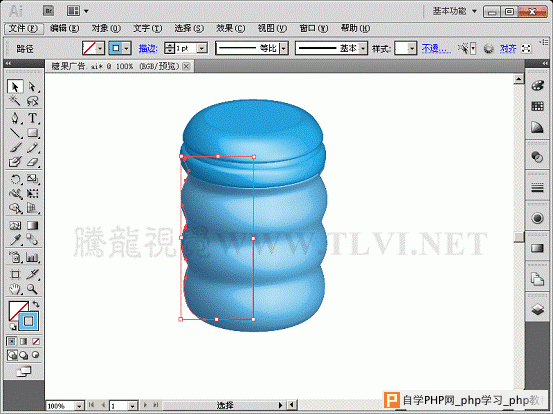
Task: Select the Type tool
Action: coord(32,118)
